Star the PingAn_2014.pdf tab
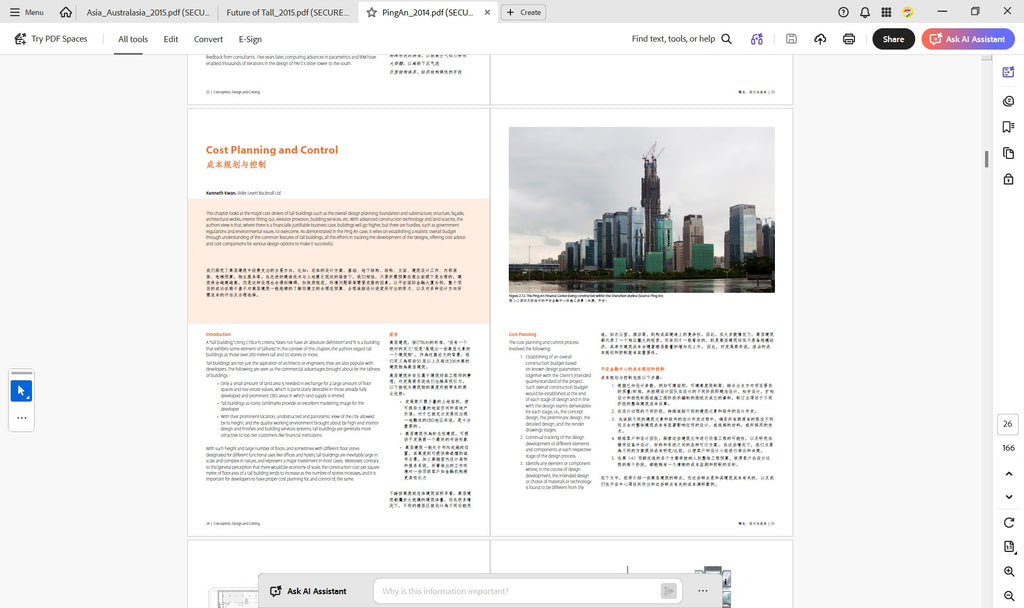The width and height of the screenshot is (1024, 608). coord(372,12)
